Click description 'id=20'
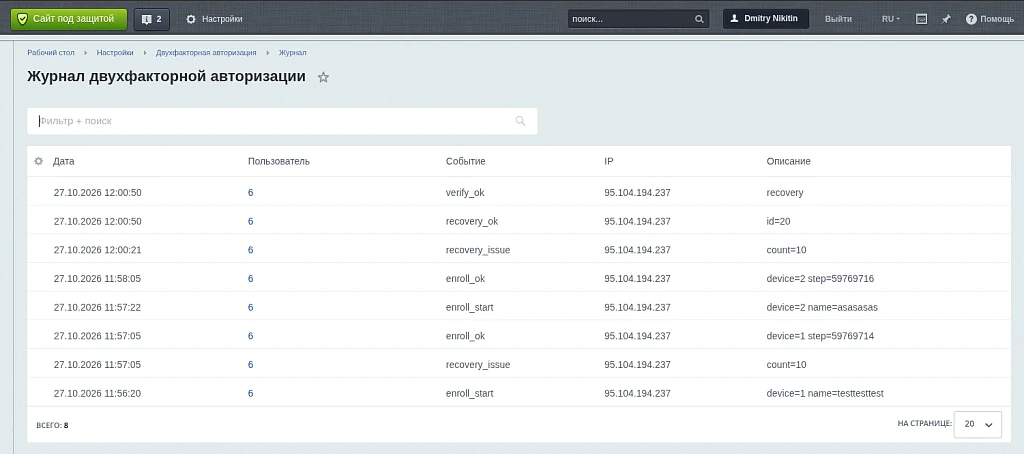Image resolution: width=1024 pixels, height=454 pixels. (778, 221)
